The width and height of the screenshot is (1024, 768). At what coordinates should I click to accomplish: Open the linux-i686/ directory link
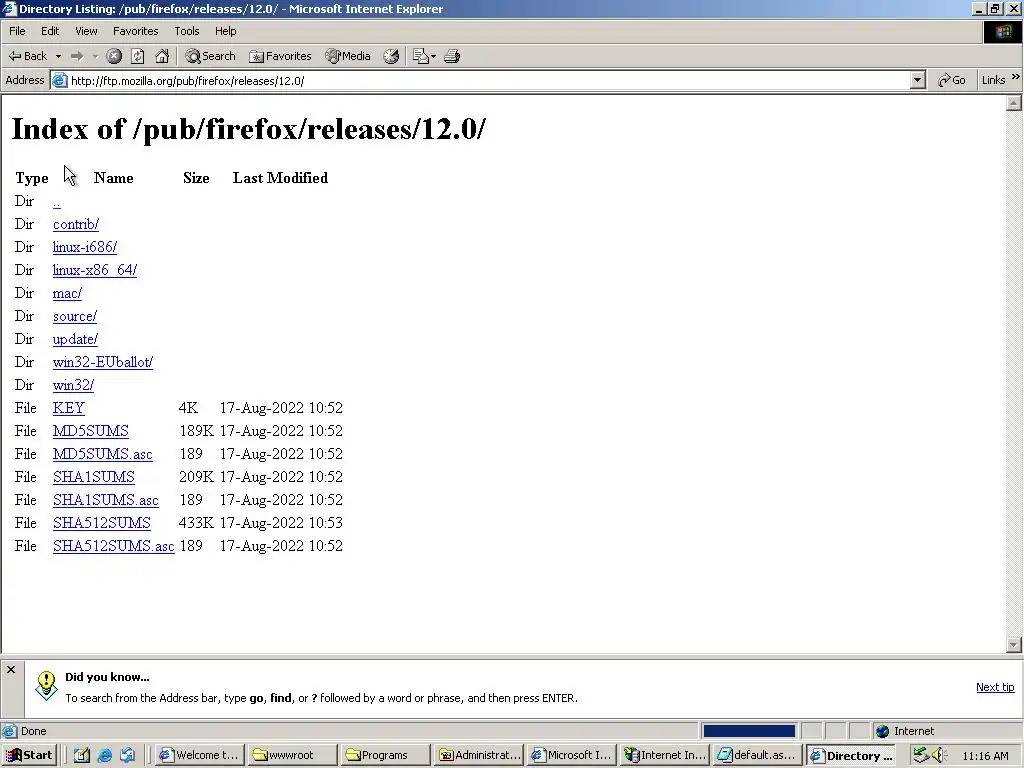click(x=85, y=248)
